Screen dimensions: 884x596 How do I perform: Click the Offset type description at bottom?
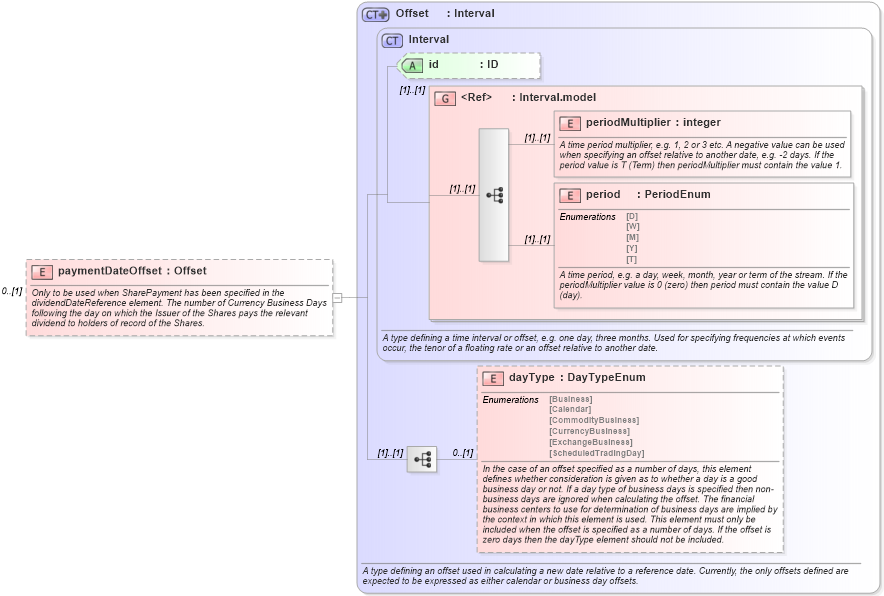pos(605,576)
